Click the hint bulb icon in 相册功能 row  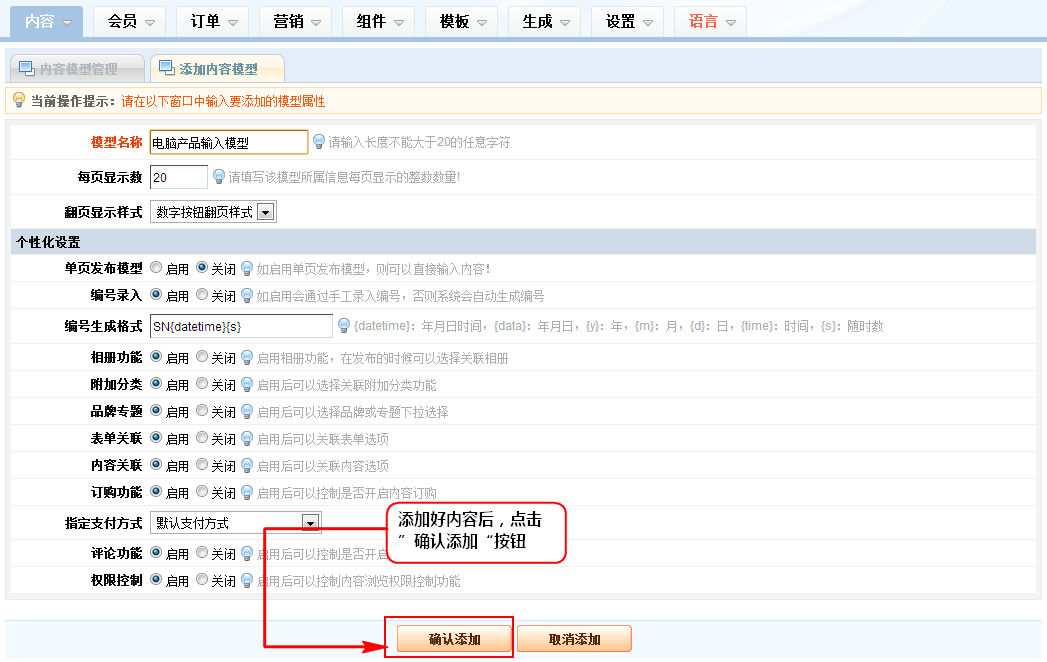pyautogui.click(x=247, y=357)
